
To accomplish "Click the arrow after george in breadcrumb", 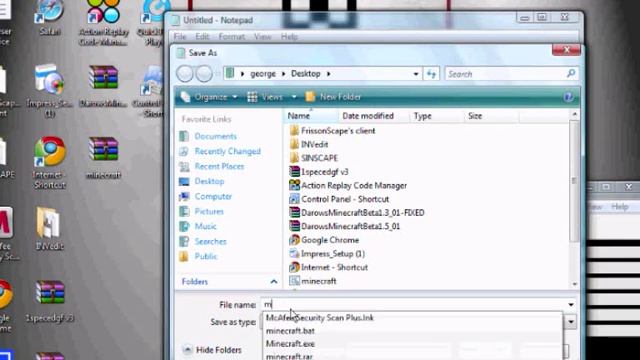I will (283, 74).
